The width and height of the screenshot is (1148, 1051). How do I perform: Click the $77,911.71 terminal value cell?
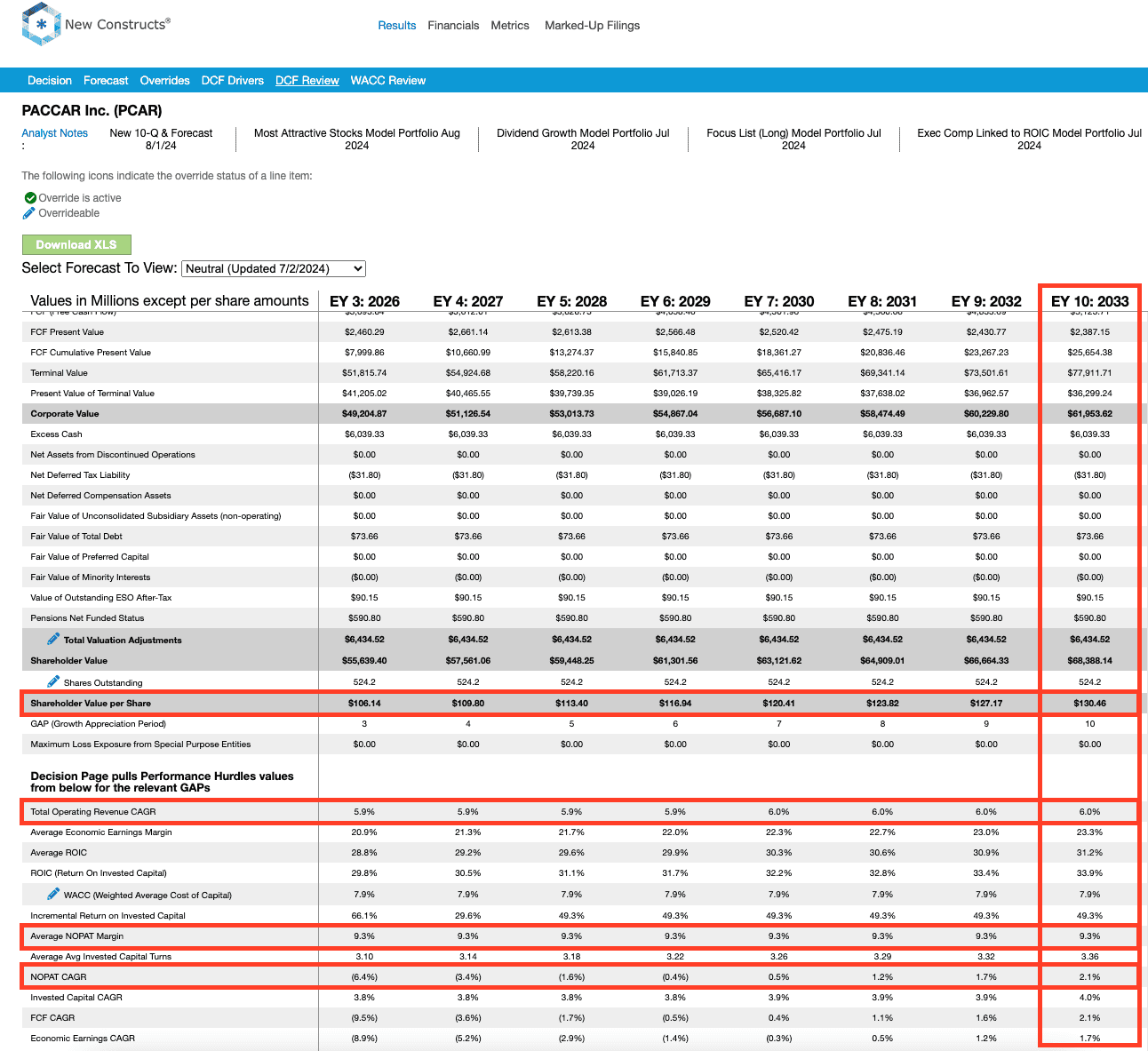[1089, 373]
